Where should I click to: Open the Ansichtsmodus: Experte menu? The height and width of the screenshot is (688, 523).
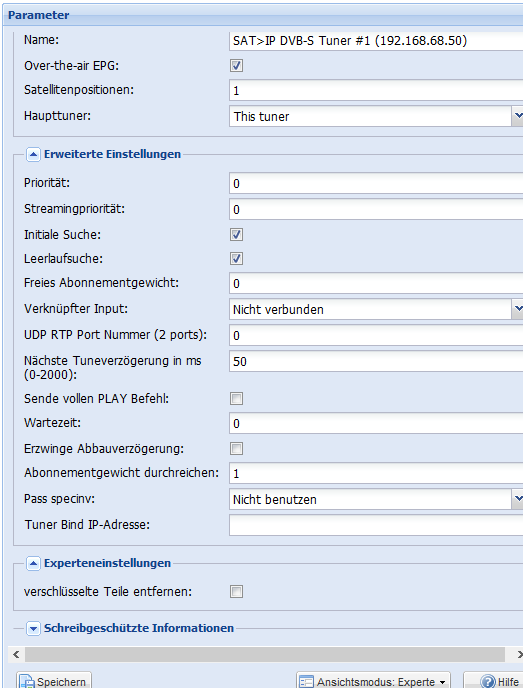pyautogui.click(x=373, y=681)
